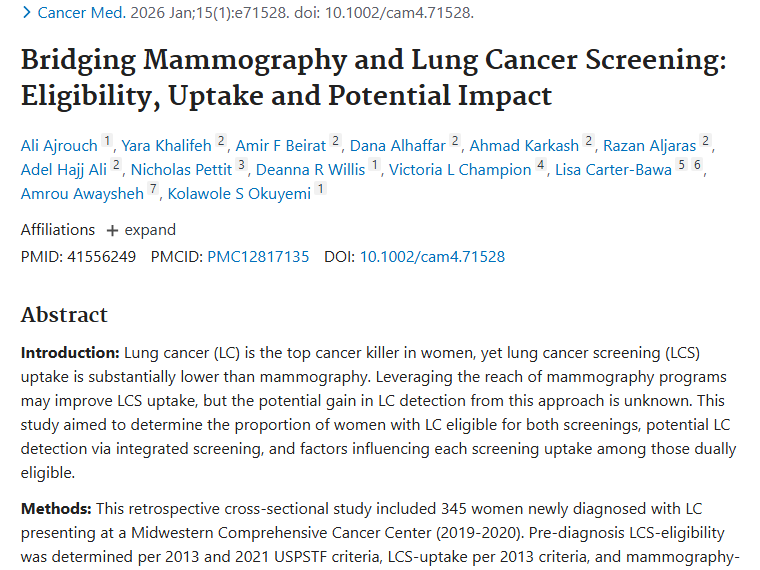Select author Amir F Beirat
The width and height of the screenshot is (760, 570).
point(281,146)
